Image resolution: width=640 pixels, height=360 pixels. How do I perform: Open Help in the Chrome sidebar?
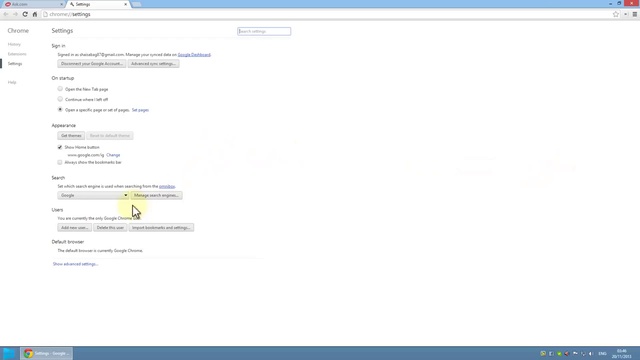(12, 82)
